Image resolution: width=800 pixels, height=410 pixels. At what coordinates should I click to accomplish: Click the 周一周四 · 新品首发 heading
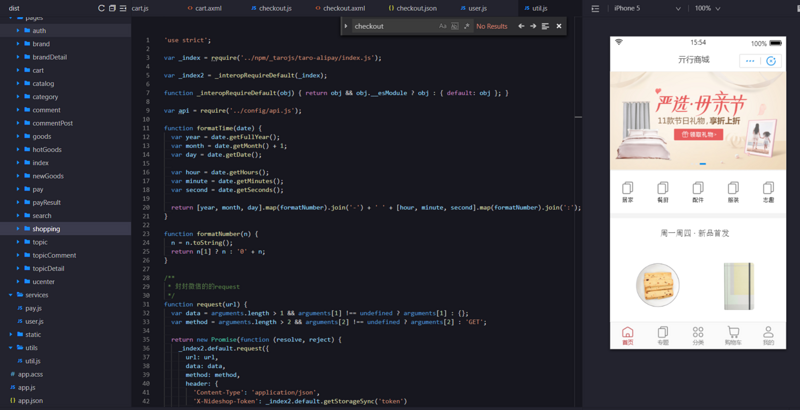(694, 233)
